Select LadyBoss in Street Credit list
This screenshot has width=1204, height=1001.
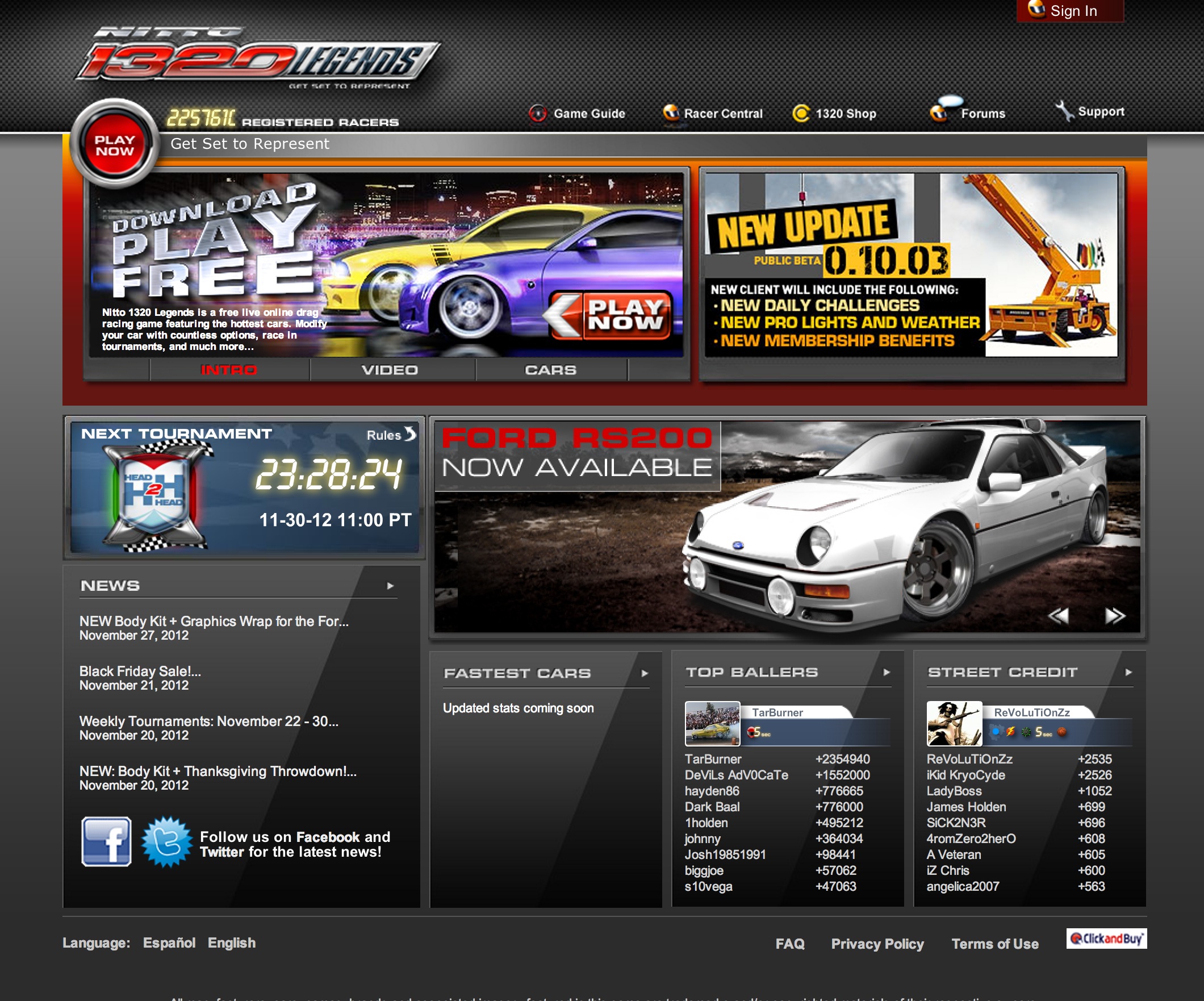[954, 791]
